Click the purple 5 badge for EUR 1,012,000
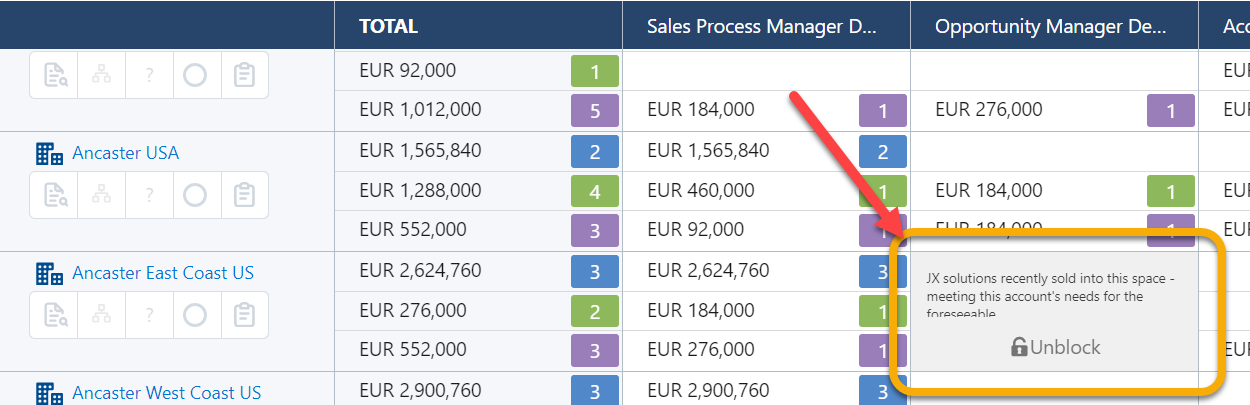This screenshot has width=1250, height=405. tap(595, 111)
